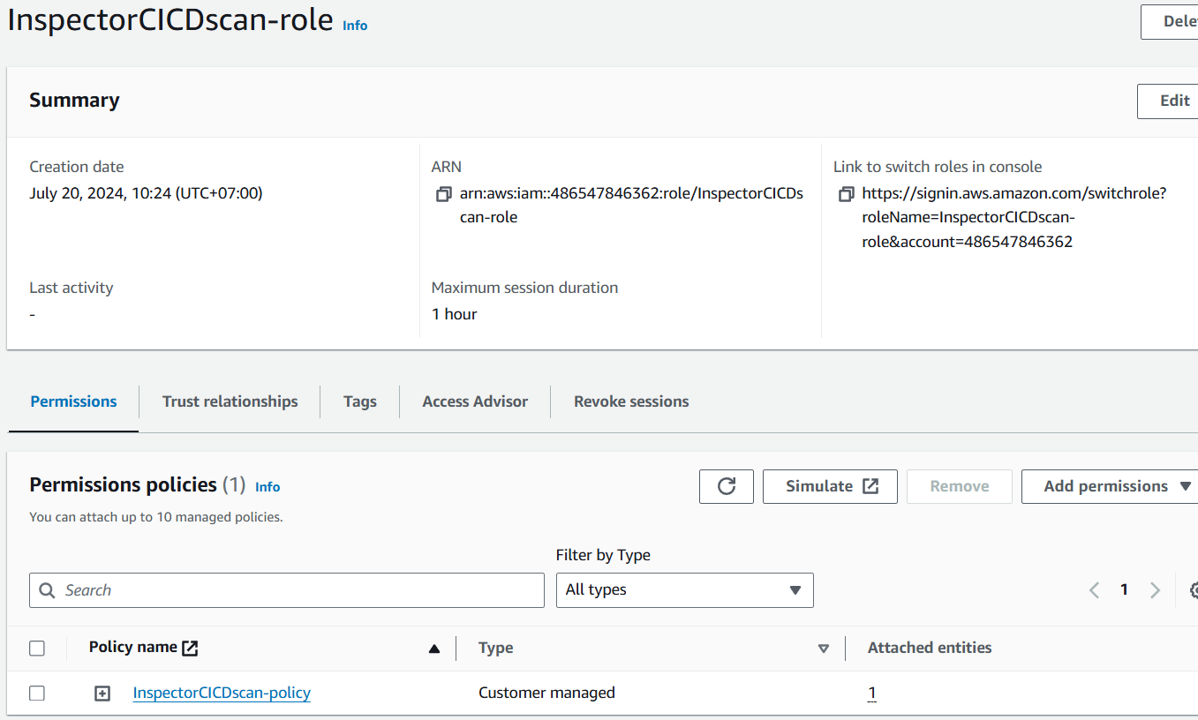Open the Tags tab

360,401
